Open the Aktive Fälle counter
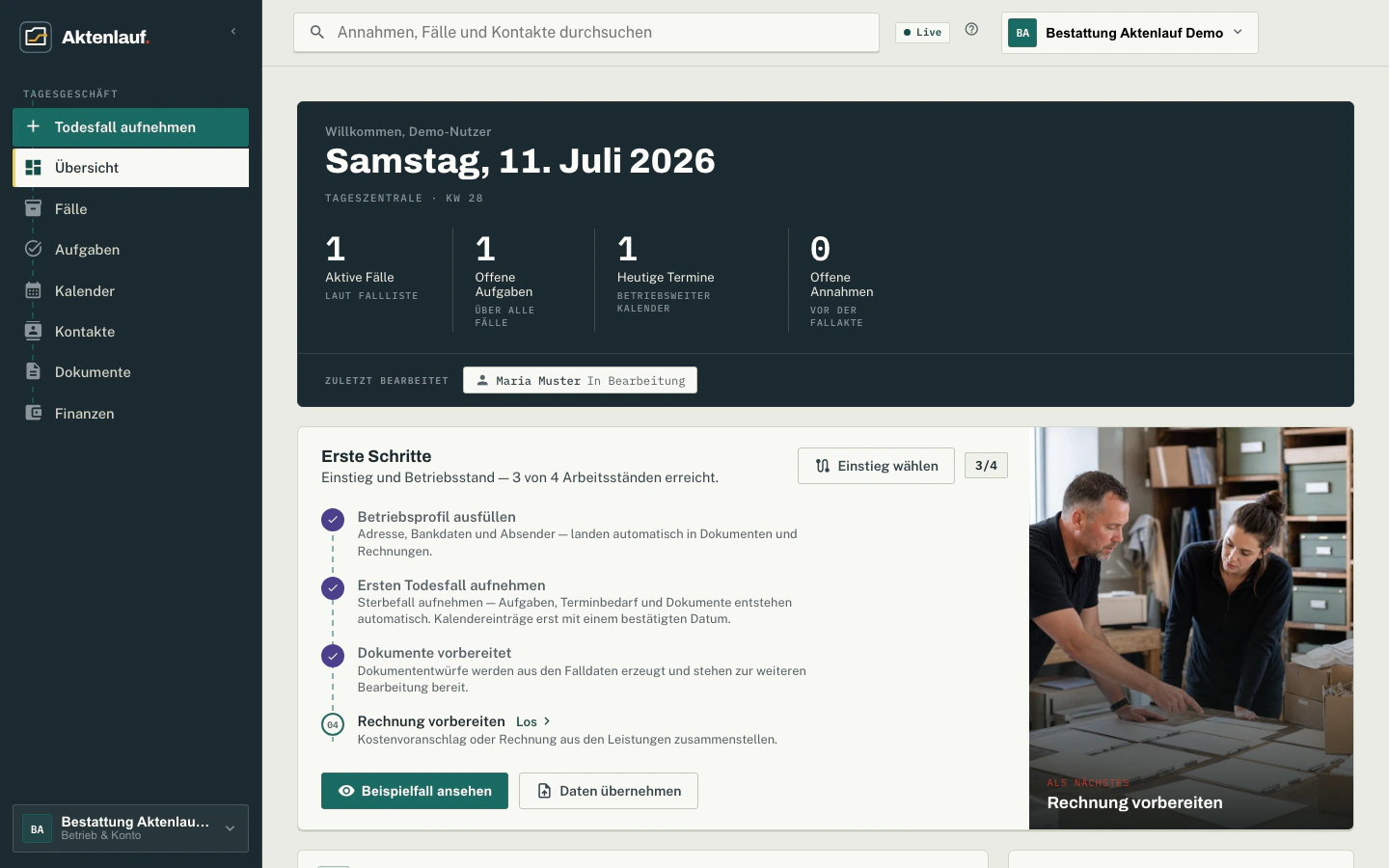 [x=372, y=268]
